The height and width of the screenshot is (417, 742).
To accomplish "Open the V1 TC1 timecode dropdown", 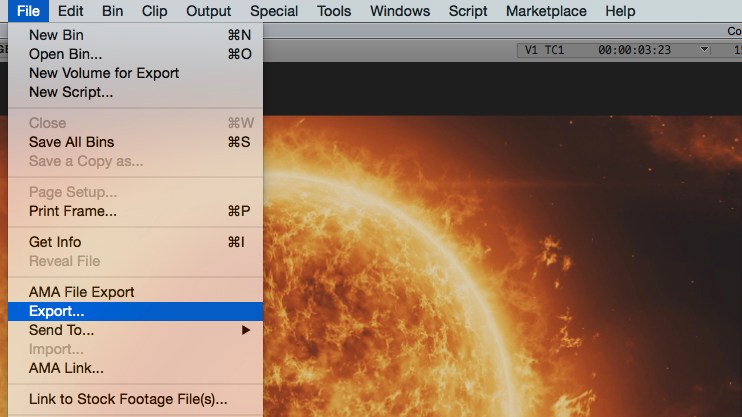I will point(705,50).
